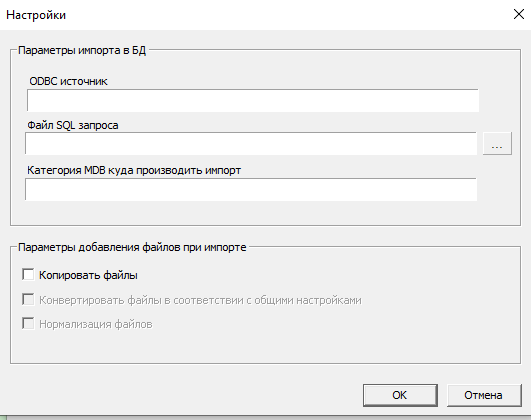Viewport: 531px width, 420px height.
Task: Click the ODBC источник label
Action: [x=68, y=81]
